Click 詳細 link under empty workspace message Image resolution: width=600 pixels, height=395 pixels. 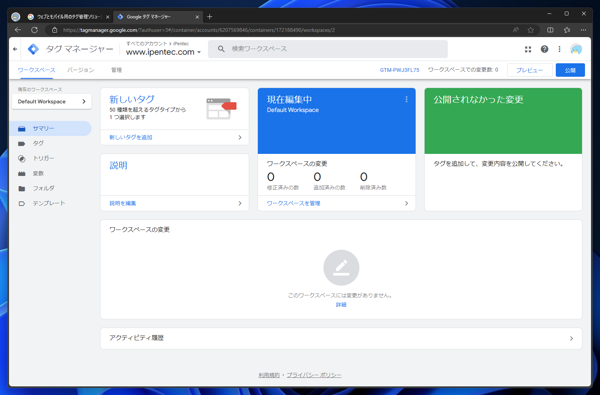pyautogui.click(x=341, y=305)
